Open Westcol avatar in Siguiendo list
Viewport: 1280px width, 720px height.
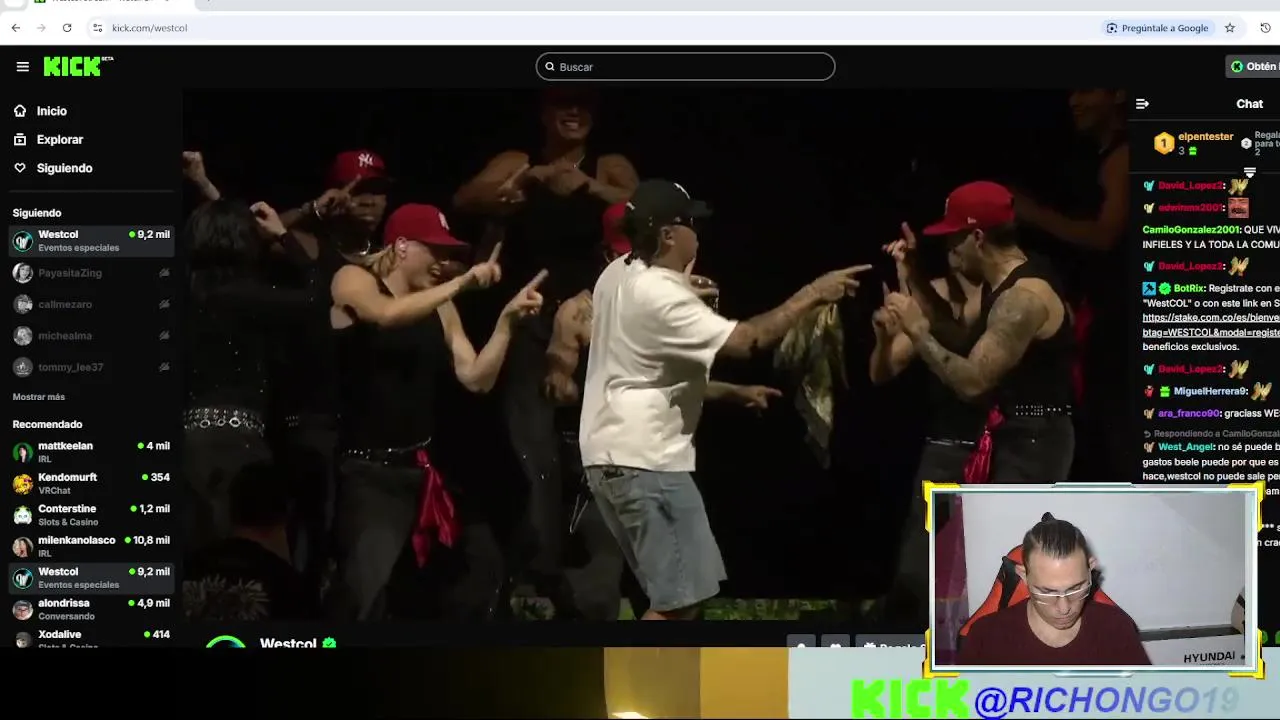pos(22,241)
